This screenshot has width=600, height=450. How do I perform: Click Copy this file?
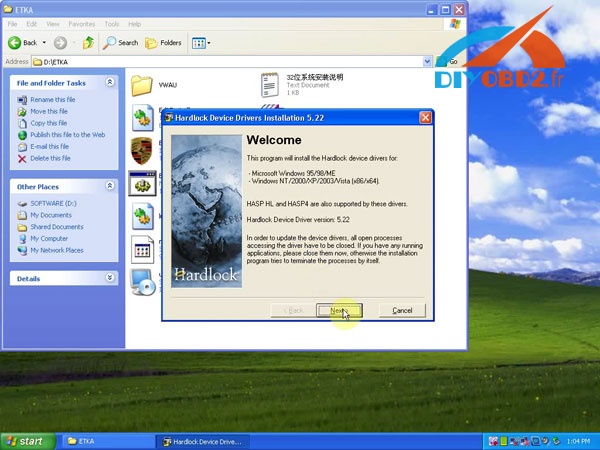point(42,123)
